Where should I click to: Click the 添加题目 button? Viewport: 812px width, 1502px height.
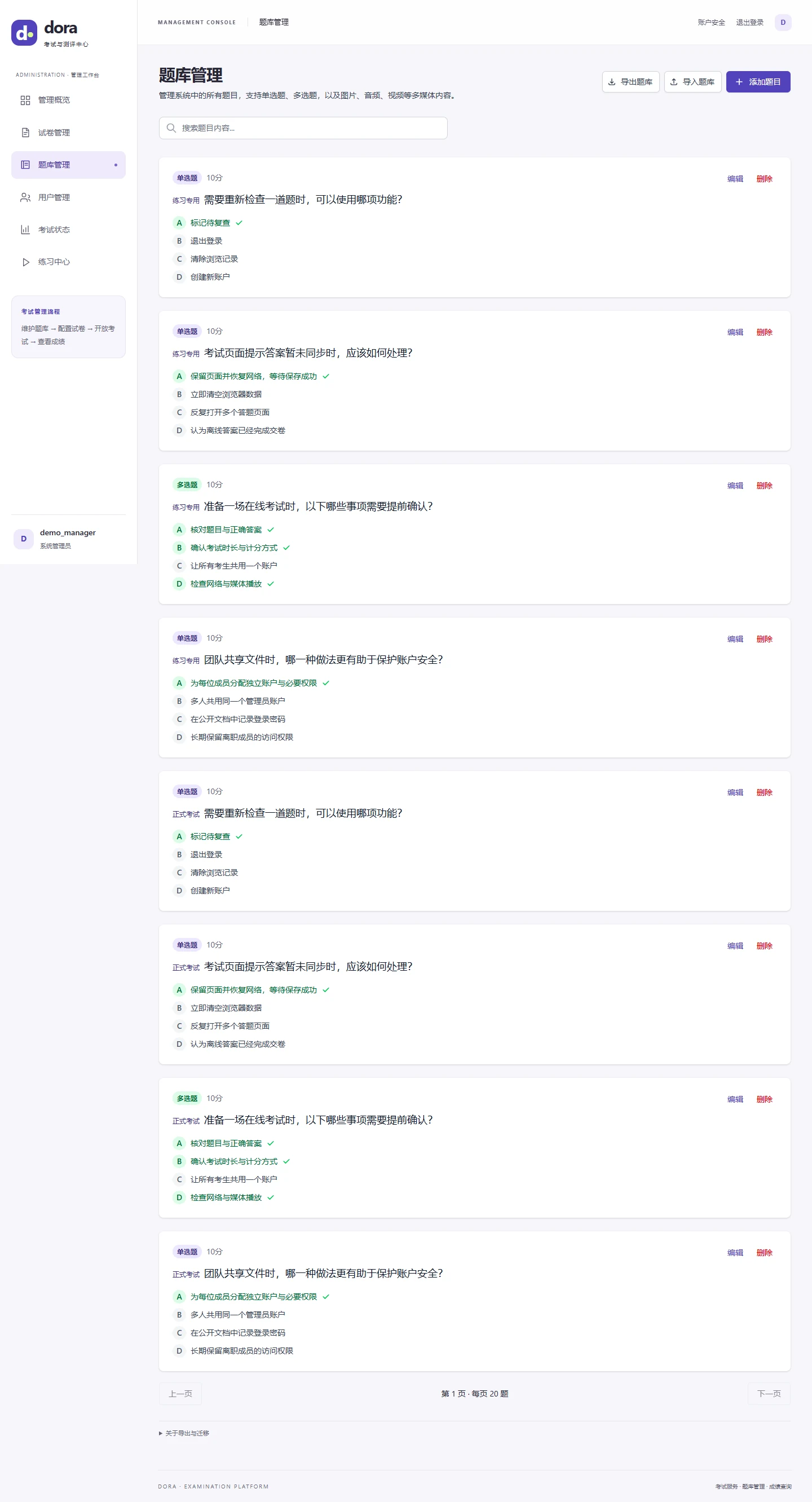[758, 82]
